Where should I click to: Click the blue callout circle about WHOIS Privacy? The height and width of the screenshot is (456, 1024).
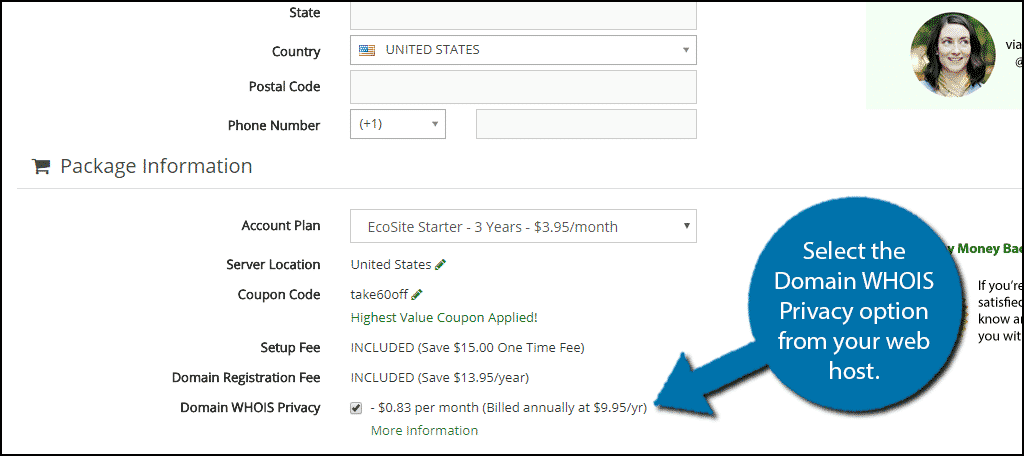(x=853, y=312)
